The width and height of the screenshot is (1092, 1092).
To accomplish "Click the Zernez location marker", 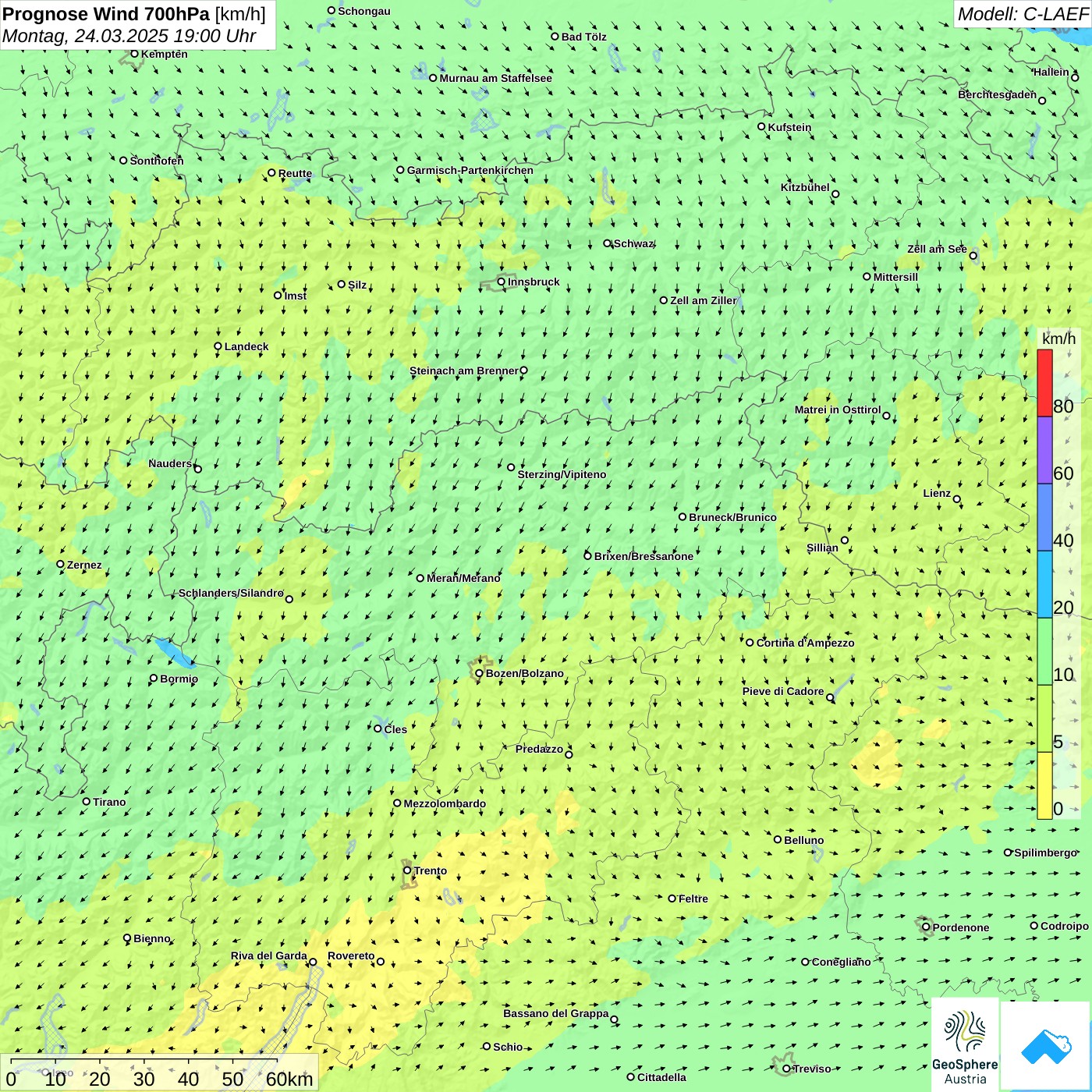I will (x=60, y=564).
